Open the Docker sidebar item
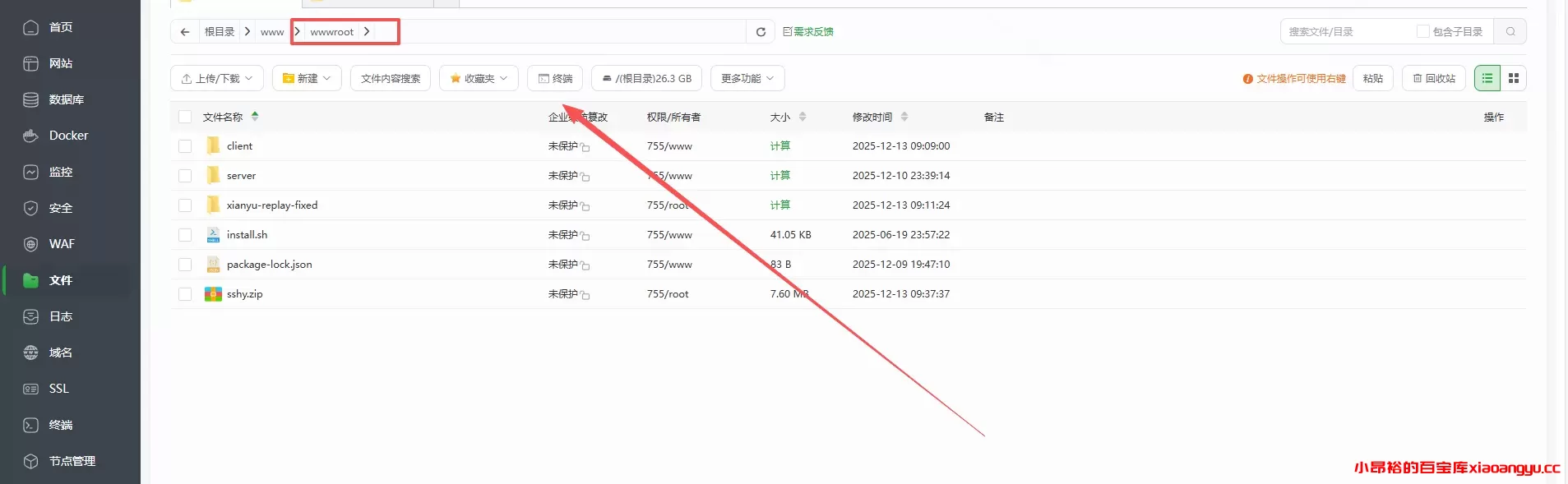 click(68, 136)
